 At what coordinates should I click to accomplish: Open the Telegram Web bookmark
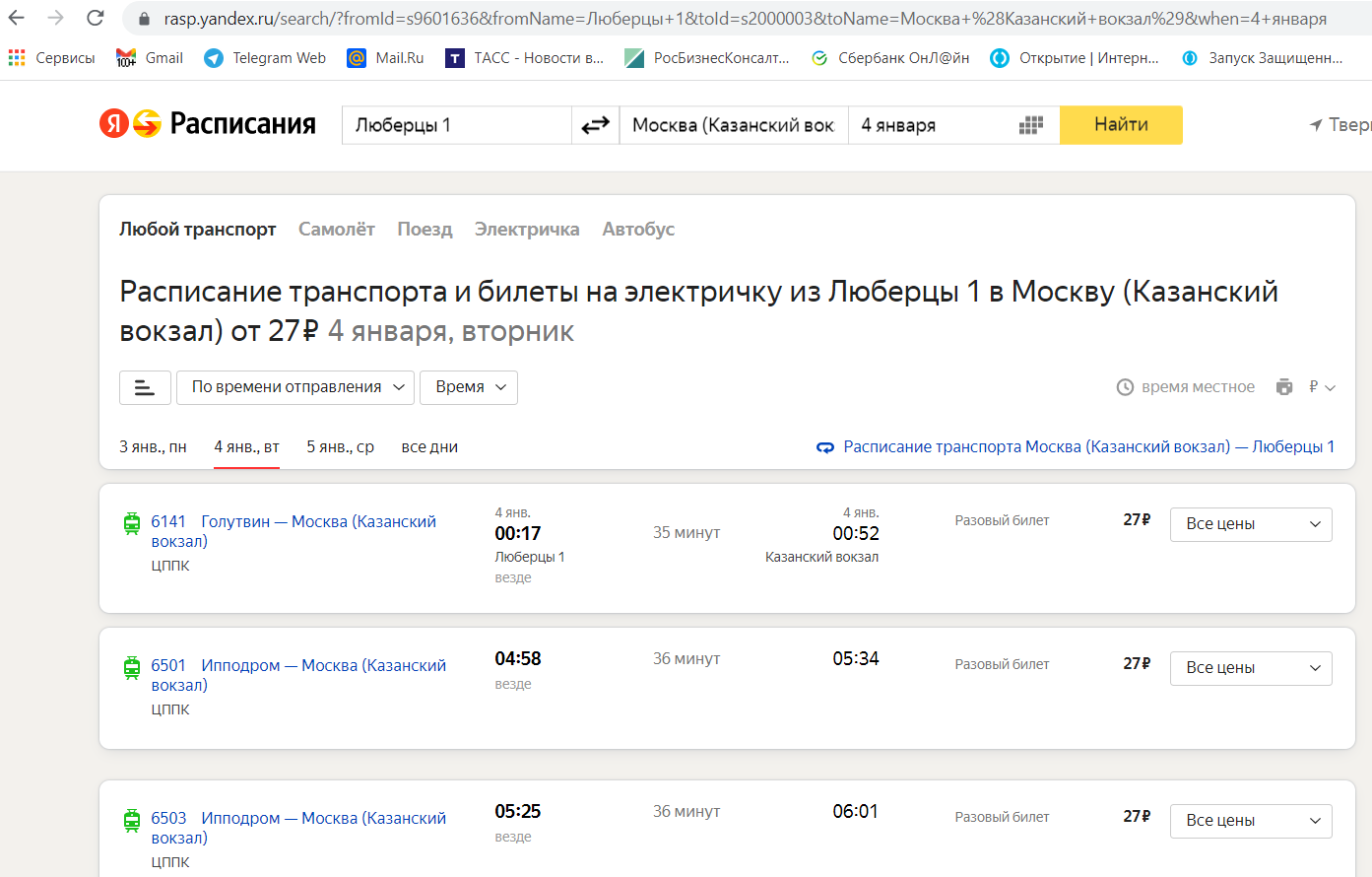265,58
